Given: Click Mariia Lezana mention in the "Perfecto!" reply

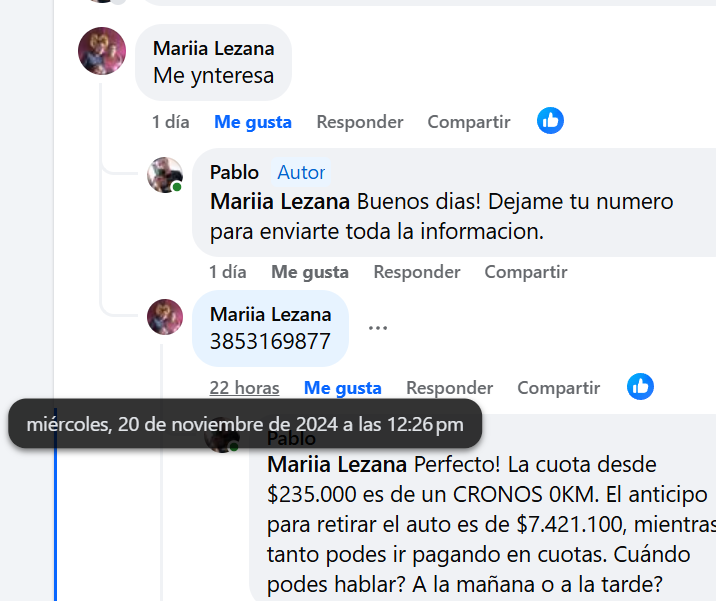Looking at the screenshot, I should point(337,465).
